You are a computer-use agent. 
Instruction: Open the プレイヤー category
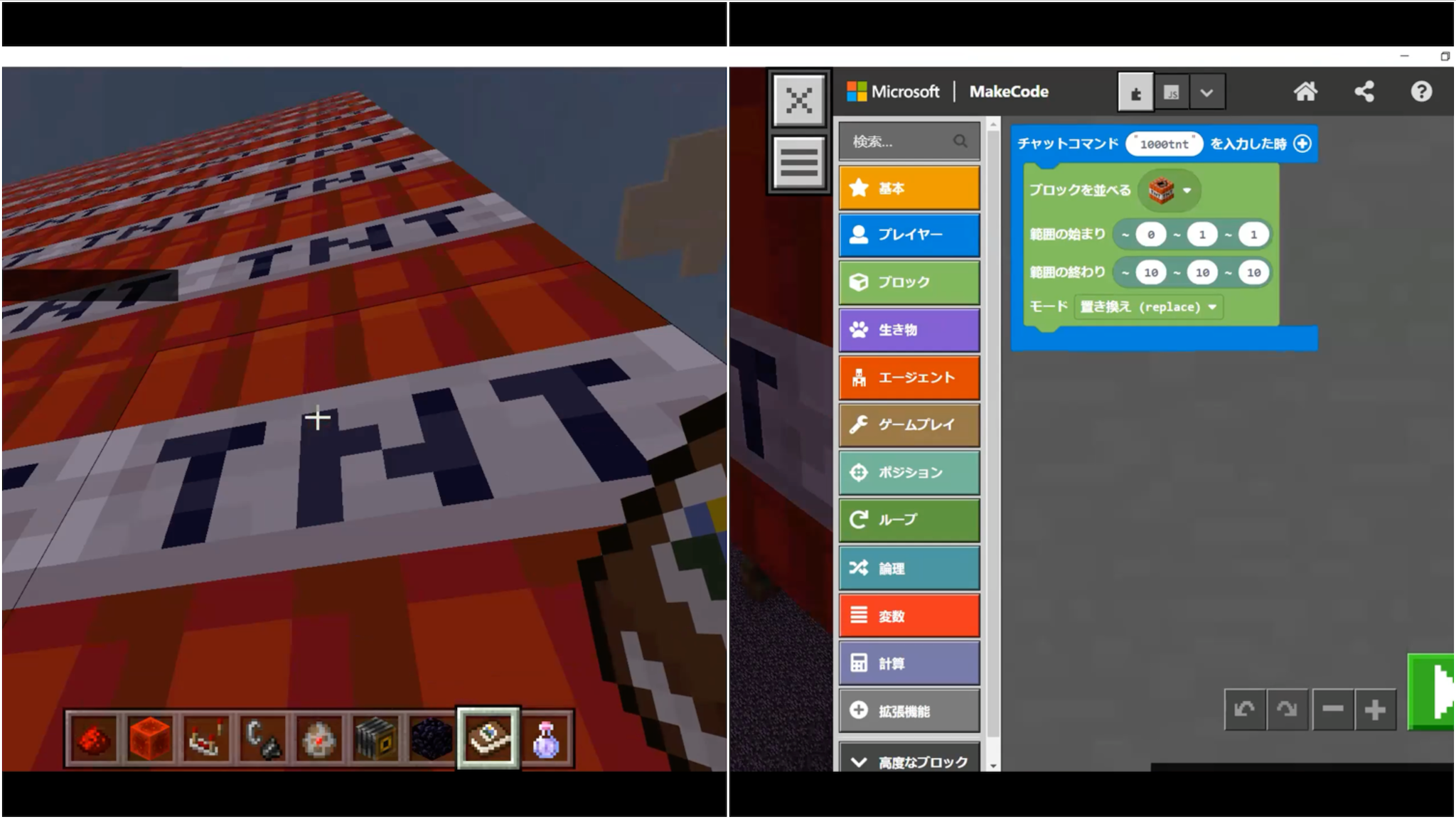(909, 235)
